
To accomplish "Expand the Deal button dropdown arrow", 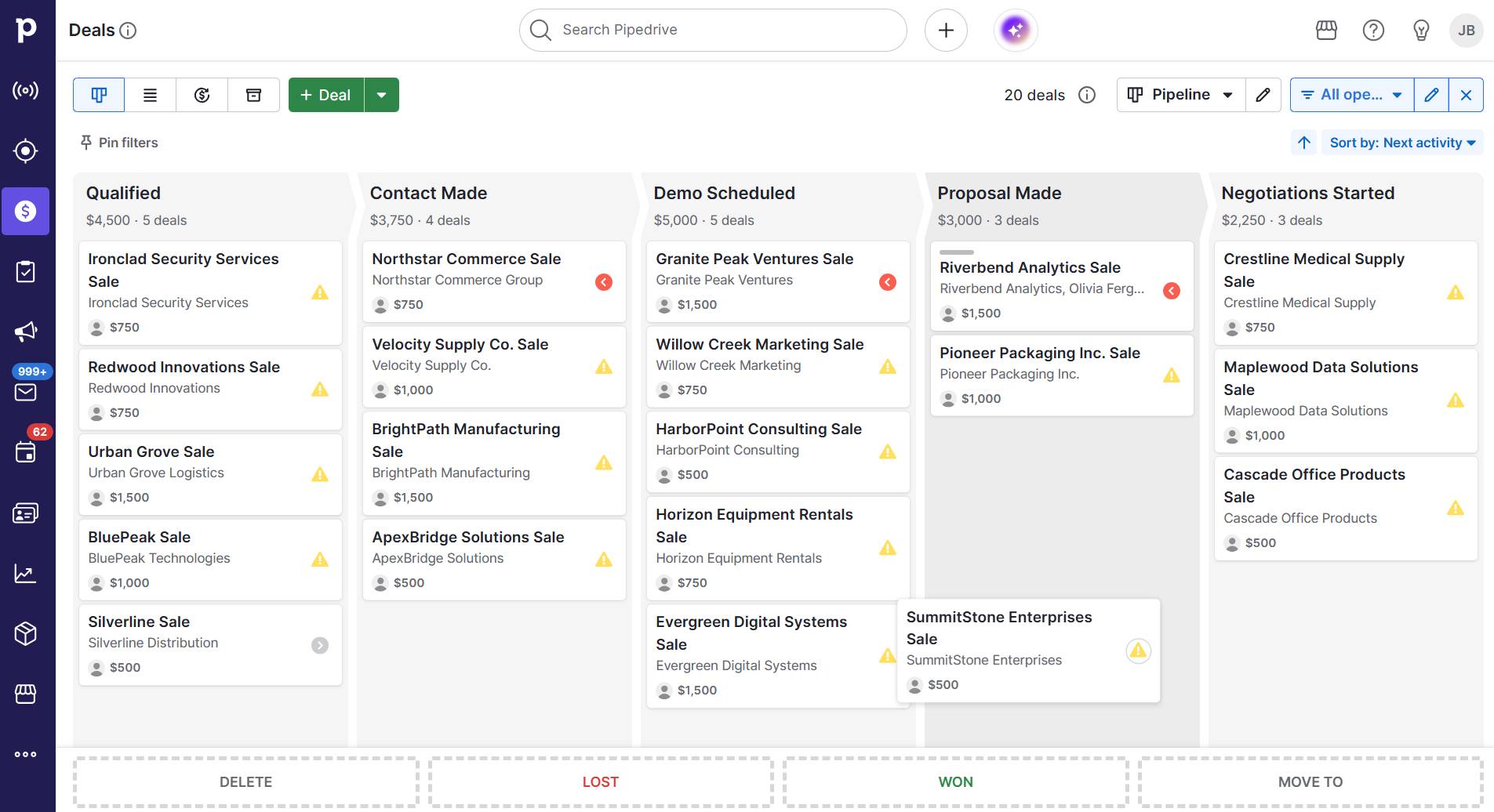I will (381, 95).
